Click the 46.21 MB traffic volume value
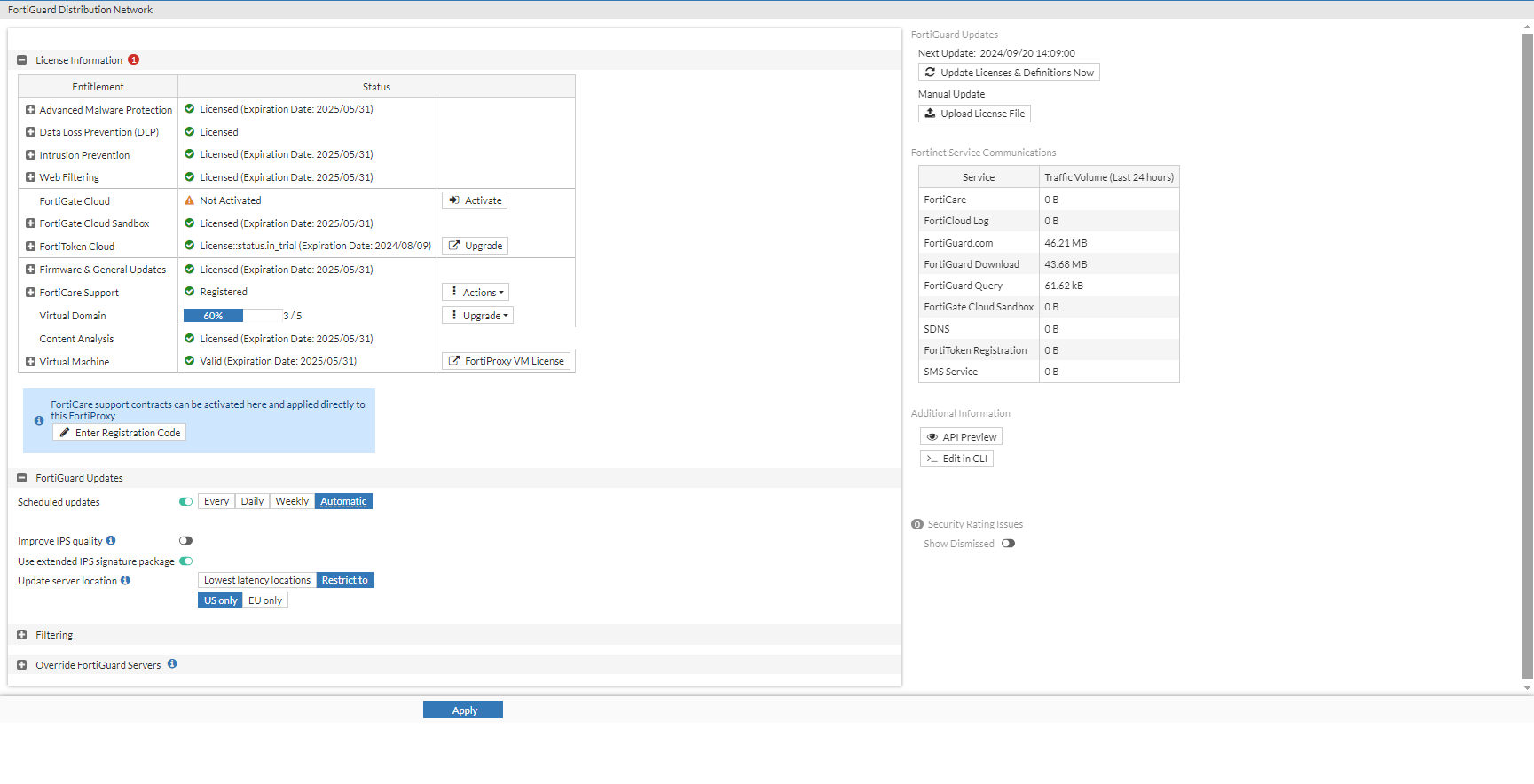This screenshot has height=784, width=1534. 1066,243
